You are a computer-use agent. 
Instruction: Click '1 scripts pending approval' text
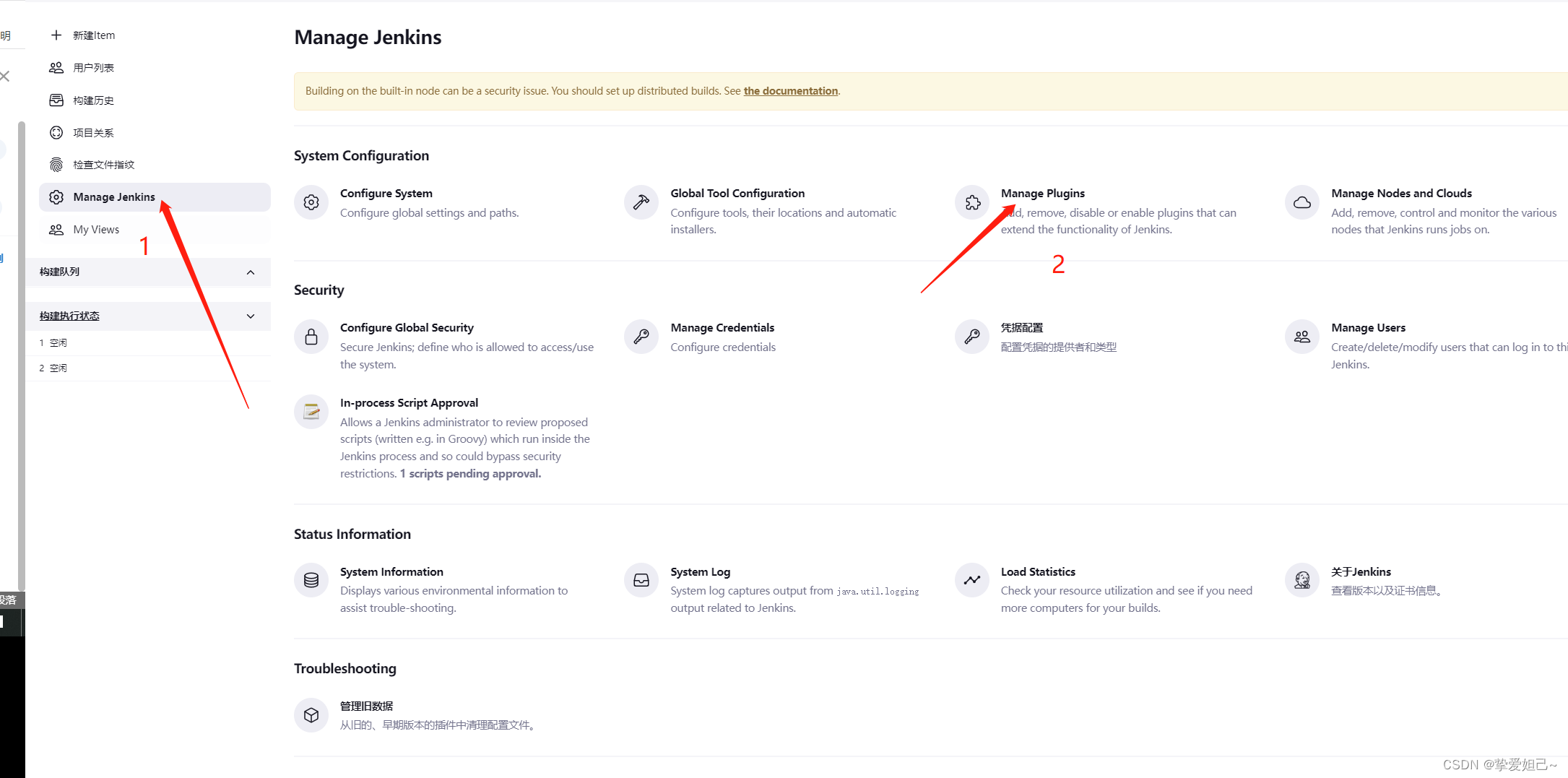click(x=470, y=473)
